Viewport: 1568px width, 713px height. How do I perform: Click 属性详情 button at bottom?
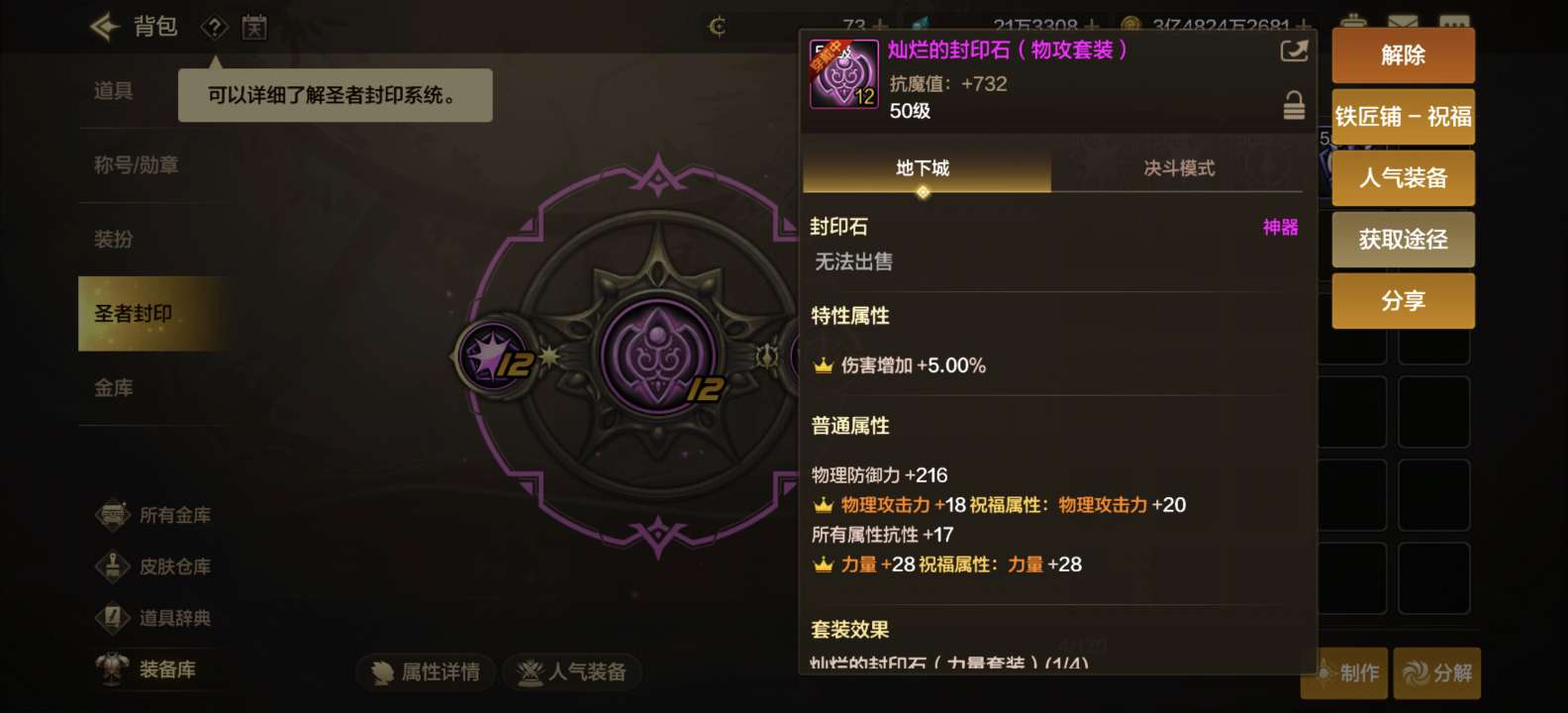pyautogui.click(x=426, y=672)
